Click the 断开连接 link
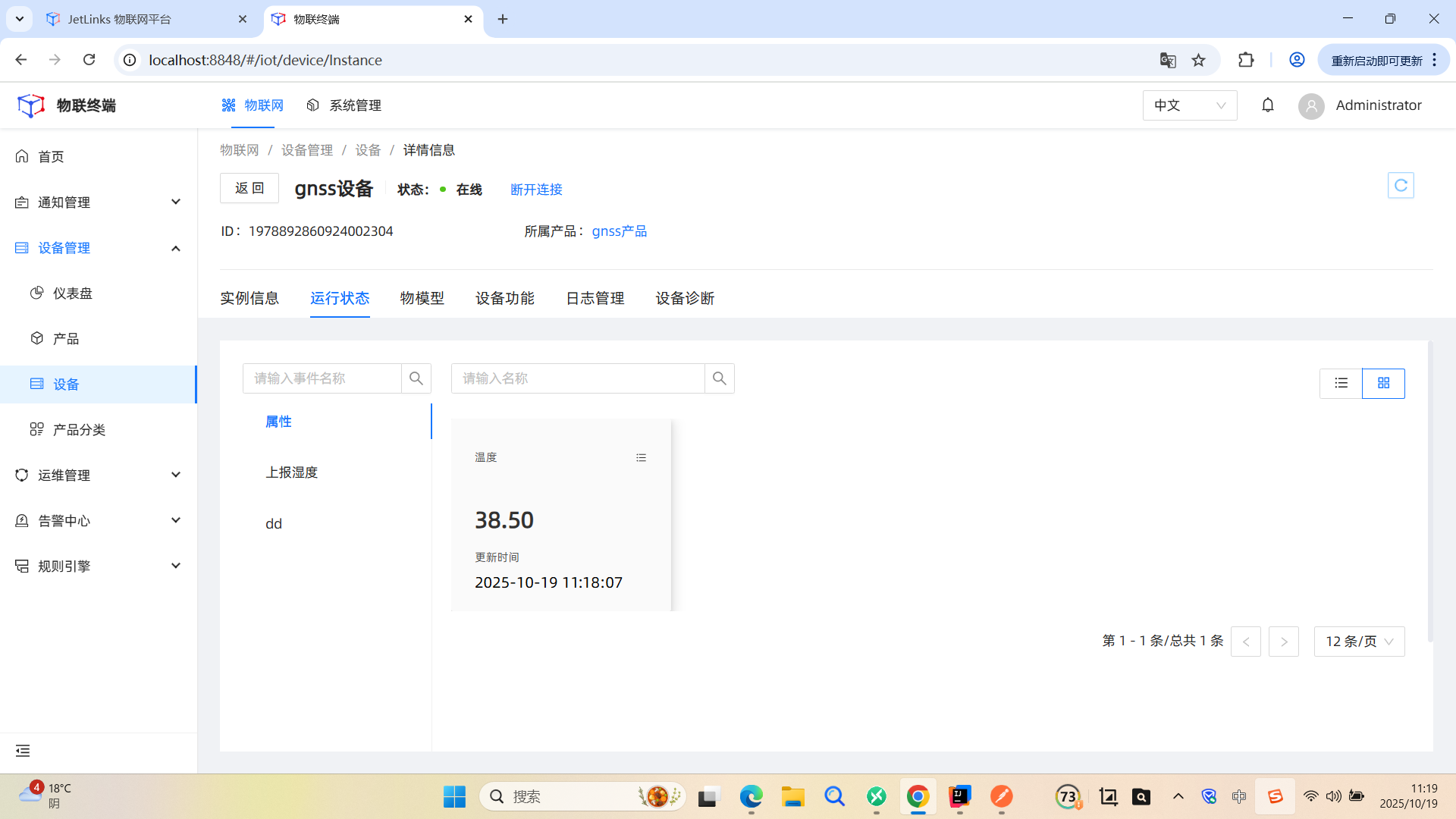1456x819 pixels. coord(536,190)
